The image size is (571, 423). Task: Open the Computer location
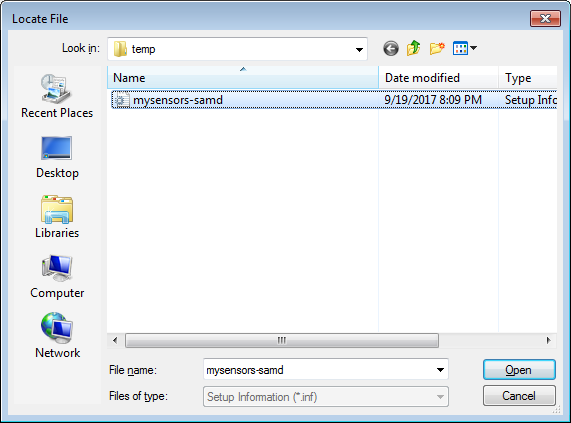point(57,277)
